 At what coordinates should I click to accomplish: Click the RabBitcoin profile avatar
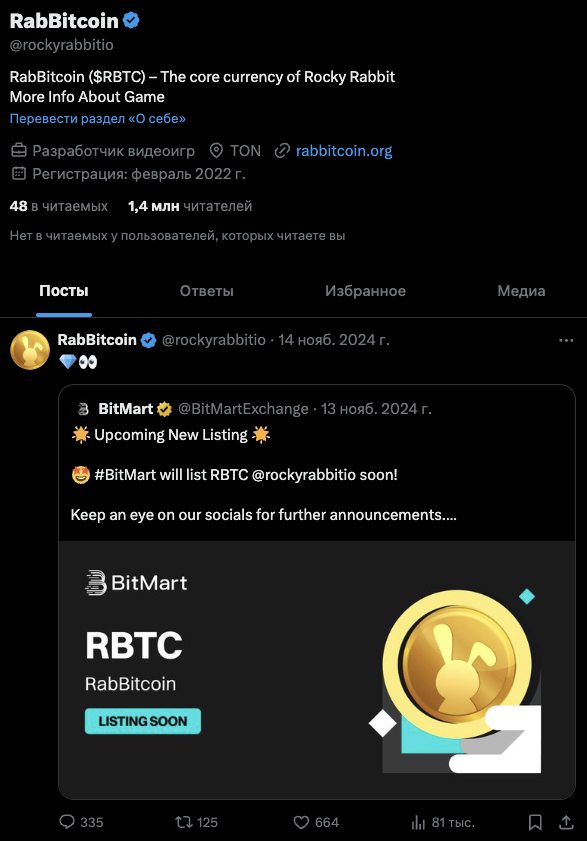30,350
